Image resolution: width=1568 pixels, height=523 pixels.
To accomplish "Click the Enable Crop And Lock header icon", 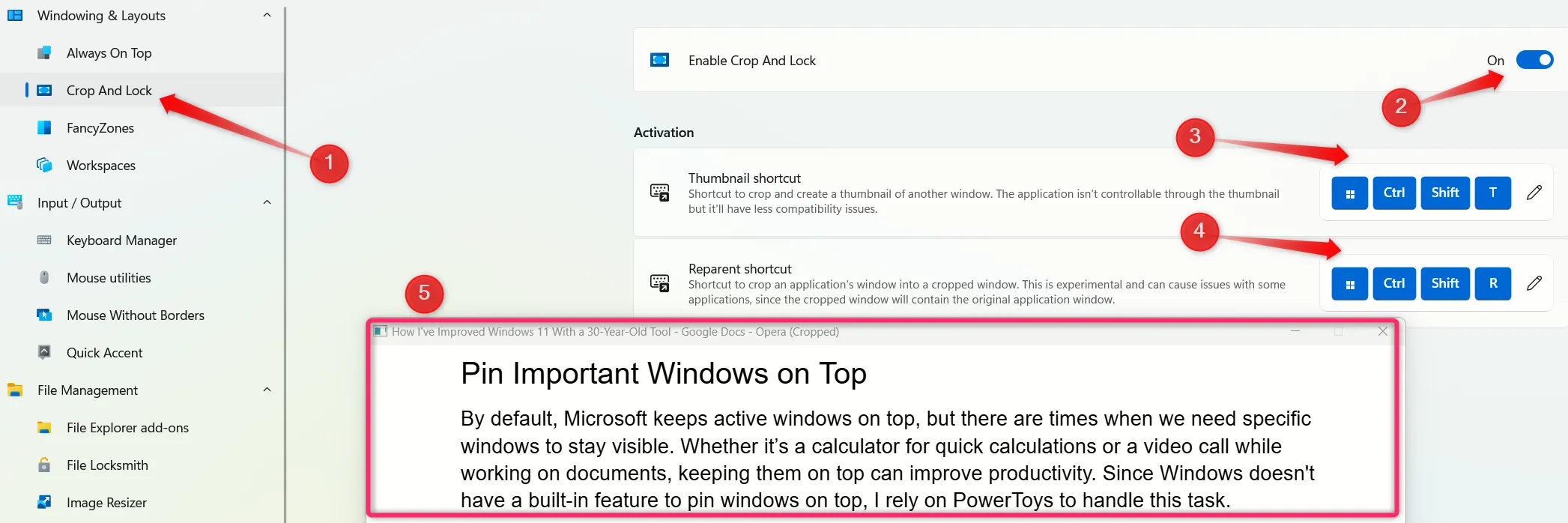I will pos(659,60).
